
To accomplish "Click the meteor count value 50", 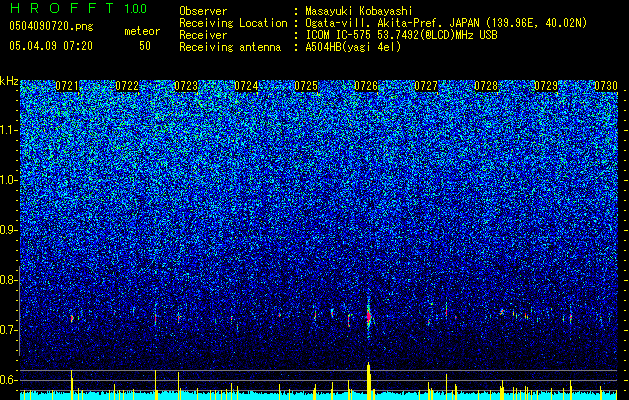I will 145,46.
